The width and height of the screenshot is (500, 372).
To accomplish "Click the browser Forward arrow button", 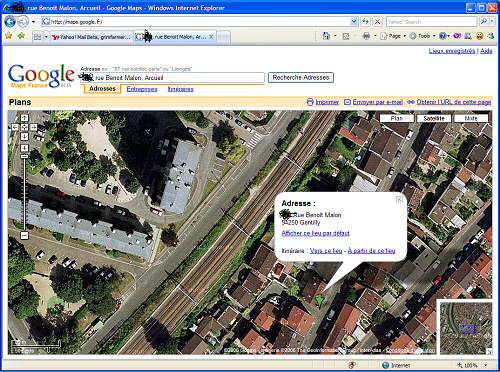I will point(23,22).
